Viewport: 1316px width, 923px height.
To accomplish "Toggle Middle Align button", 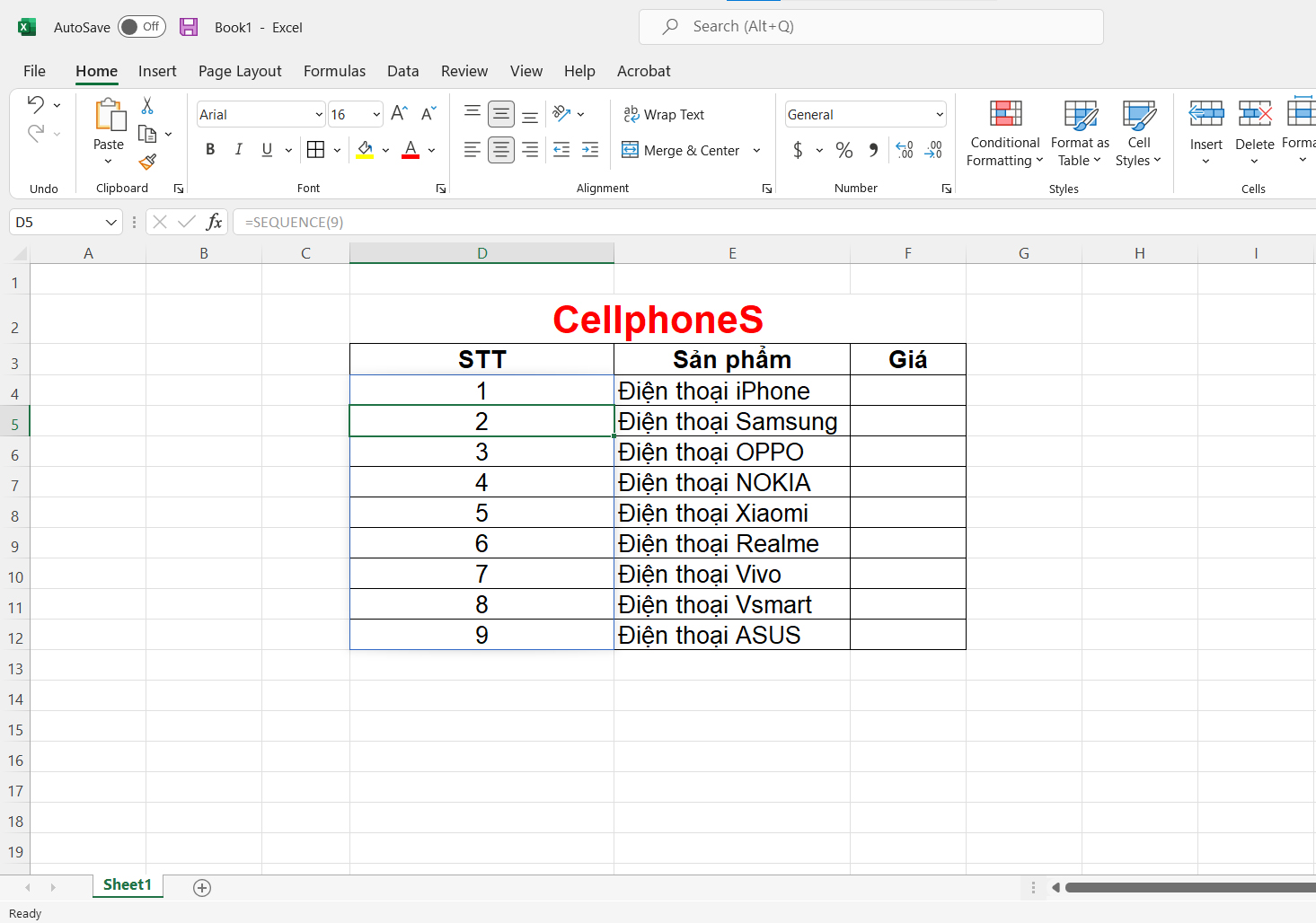I will (501, 114).
